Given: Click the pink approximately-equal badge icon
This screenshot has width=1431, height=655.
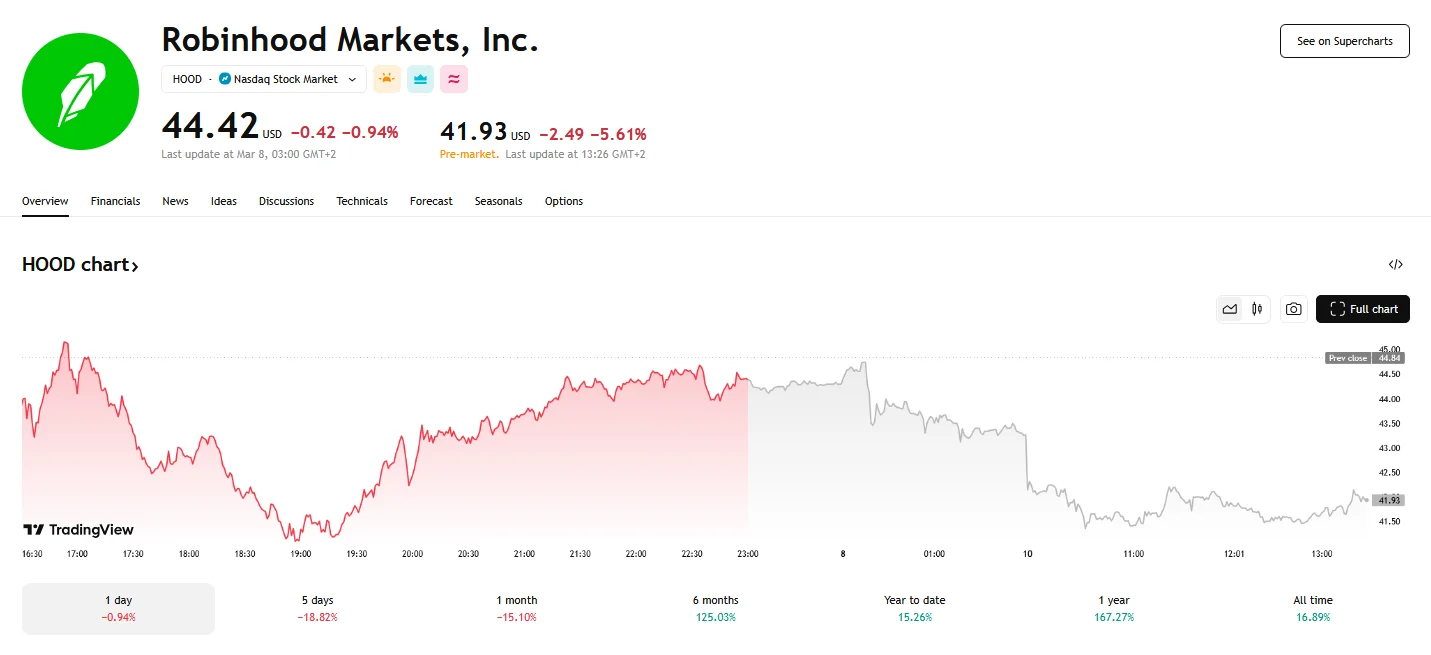Looking at the screenshot, I should pos(454,79).
